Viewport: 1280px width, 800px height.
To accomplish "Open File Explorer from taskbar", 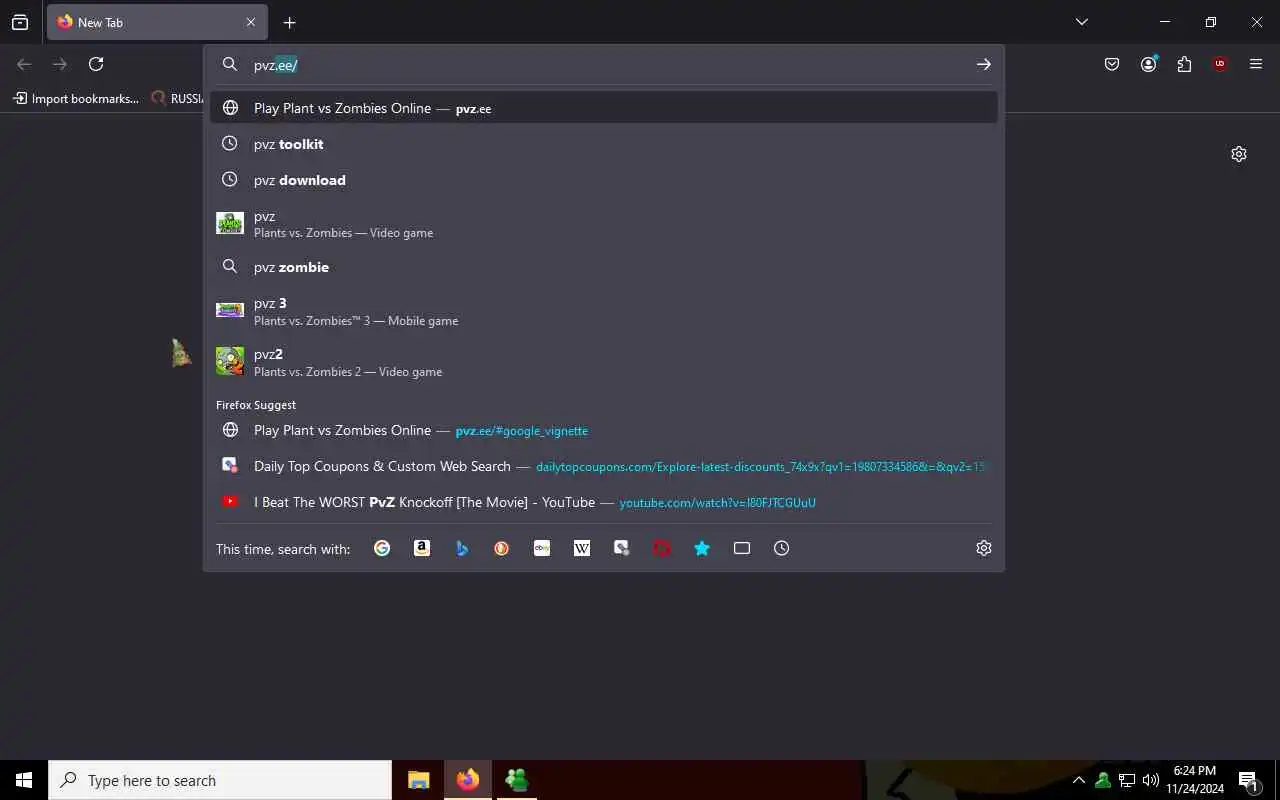I will (x=419, y=780).
